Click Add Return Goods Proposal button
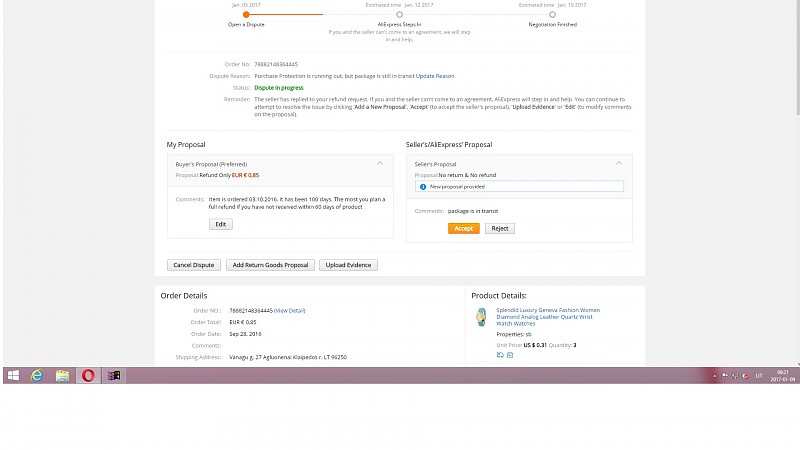The width and height of the screenshot is (800, 450). pos(270,265)
